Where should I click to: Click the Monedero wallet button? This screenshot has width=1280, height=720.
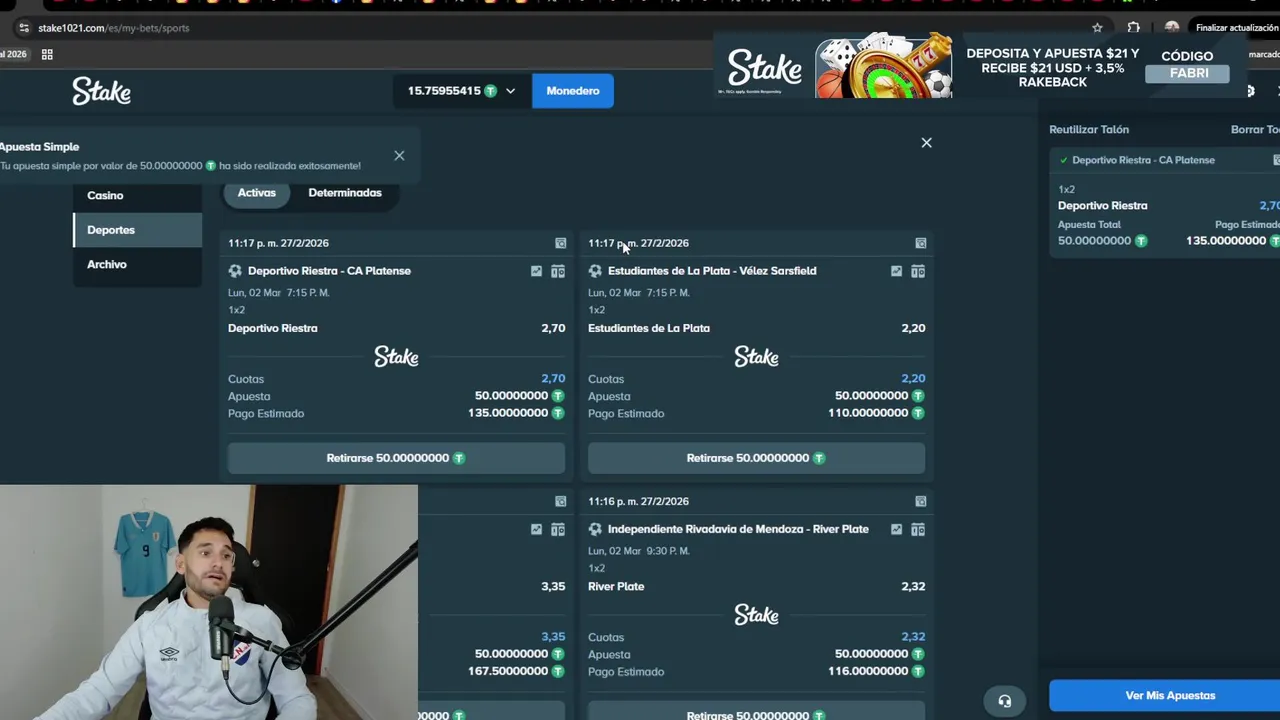tap(573, 91)
